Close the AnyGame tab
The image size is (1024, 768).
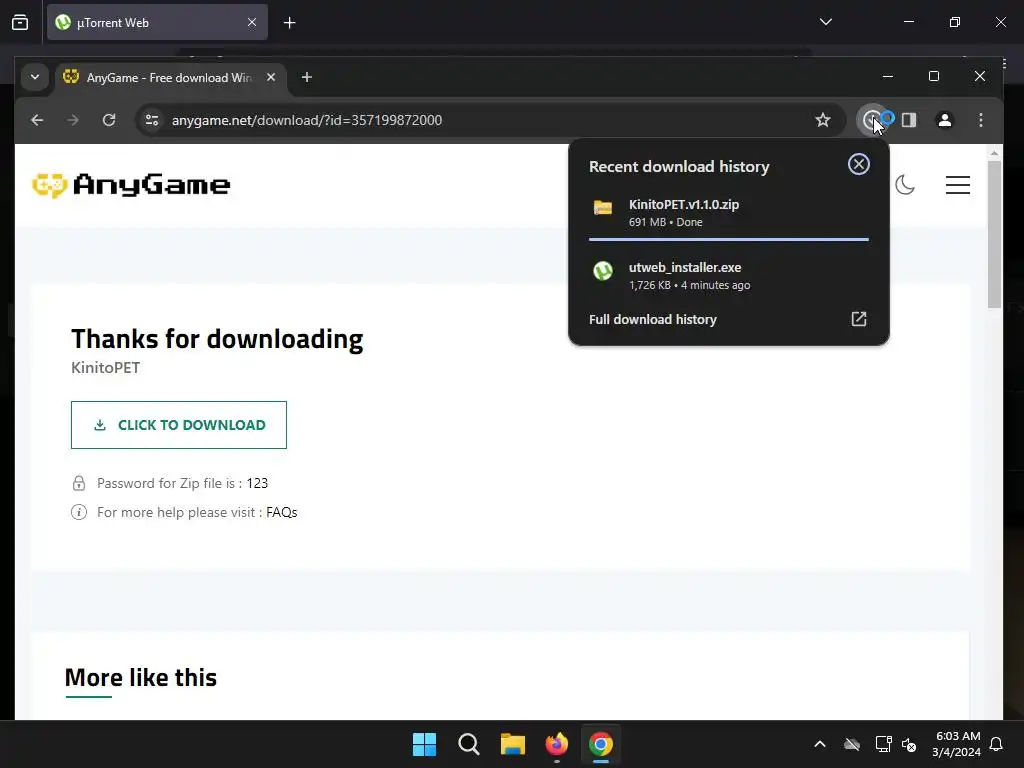[x=271, y=77]
